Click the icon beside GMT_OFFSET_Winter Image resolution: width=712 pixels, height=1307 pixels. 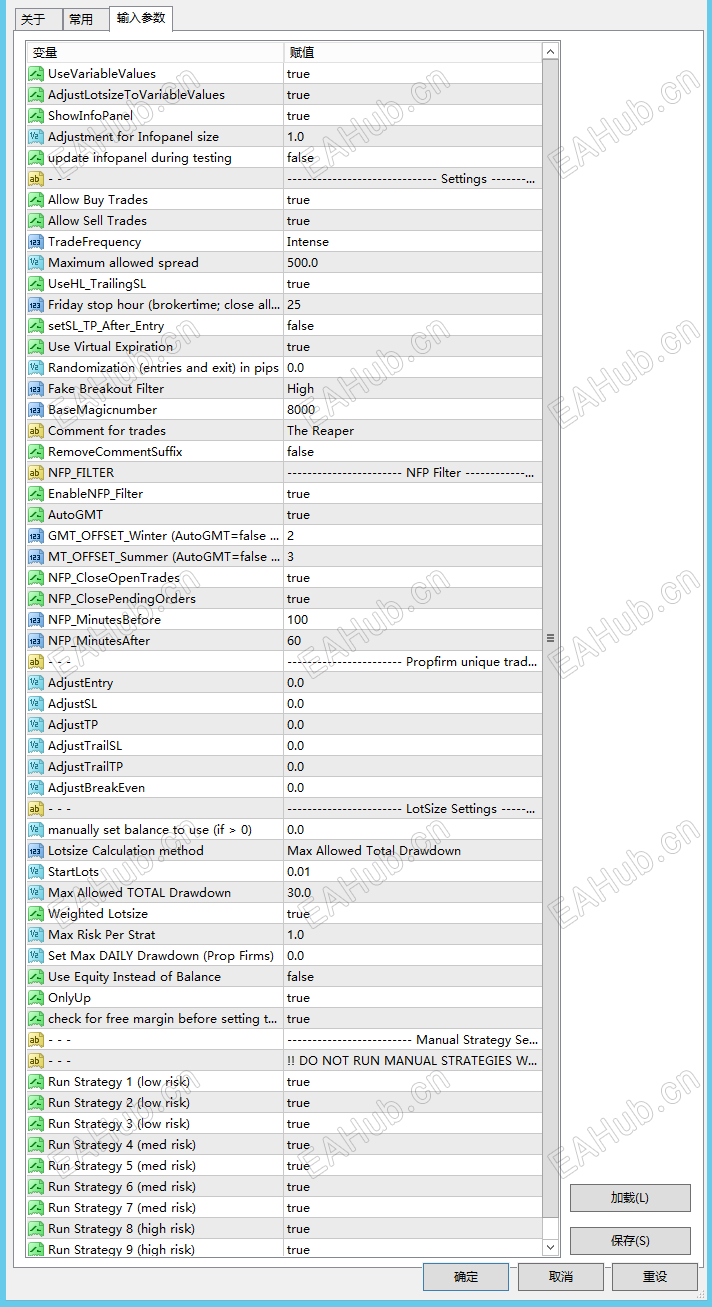point(36,536)
